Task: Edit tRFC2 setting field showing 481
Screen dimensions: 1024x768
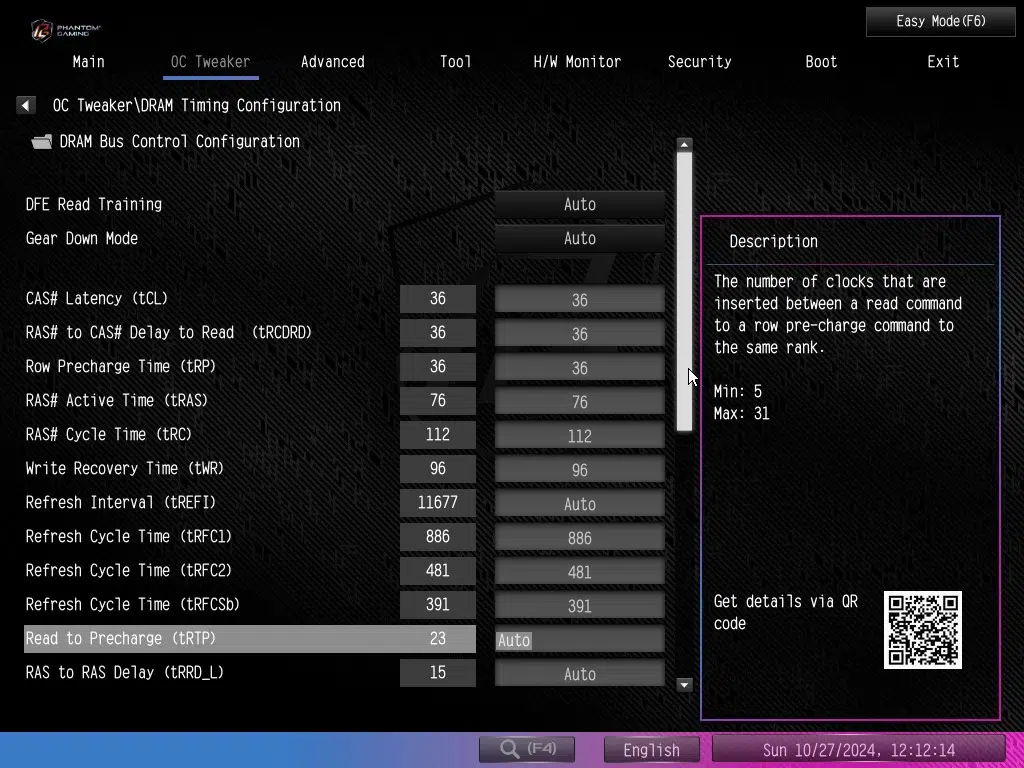Action: tap(579, 571)
